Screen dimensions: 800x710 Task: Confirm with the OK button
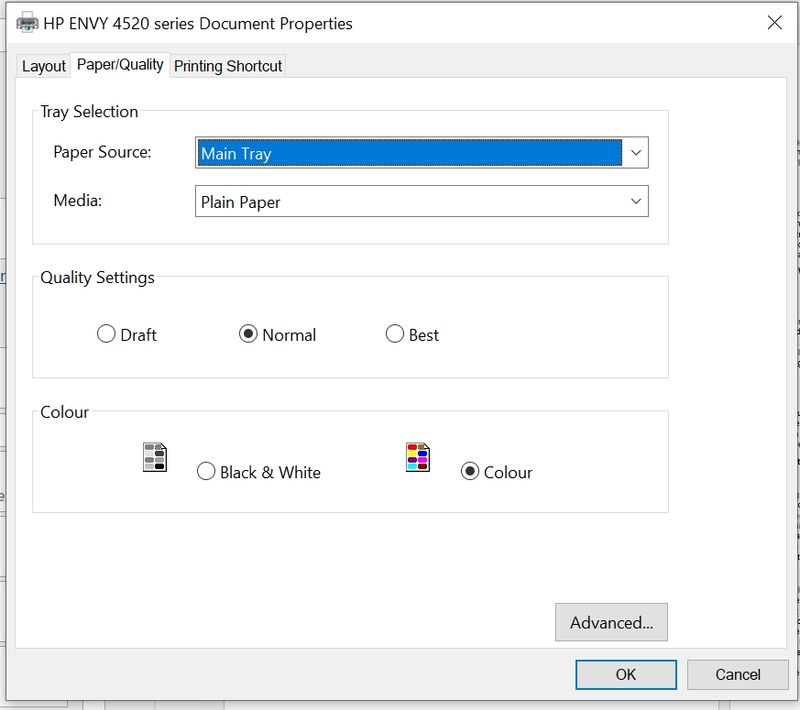[x=626, y=675]
